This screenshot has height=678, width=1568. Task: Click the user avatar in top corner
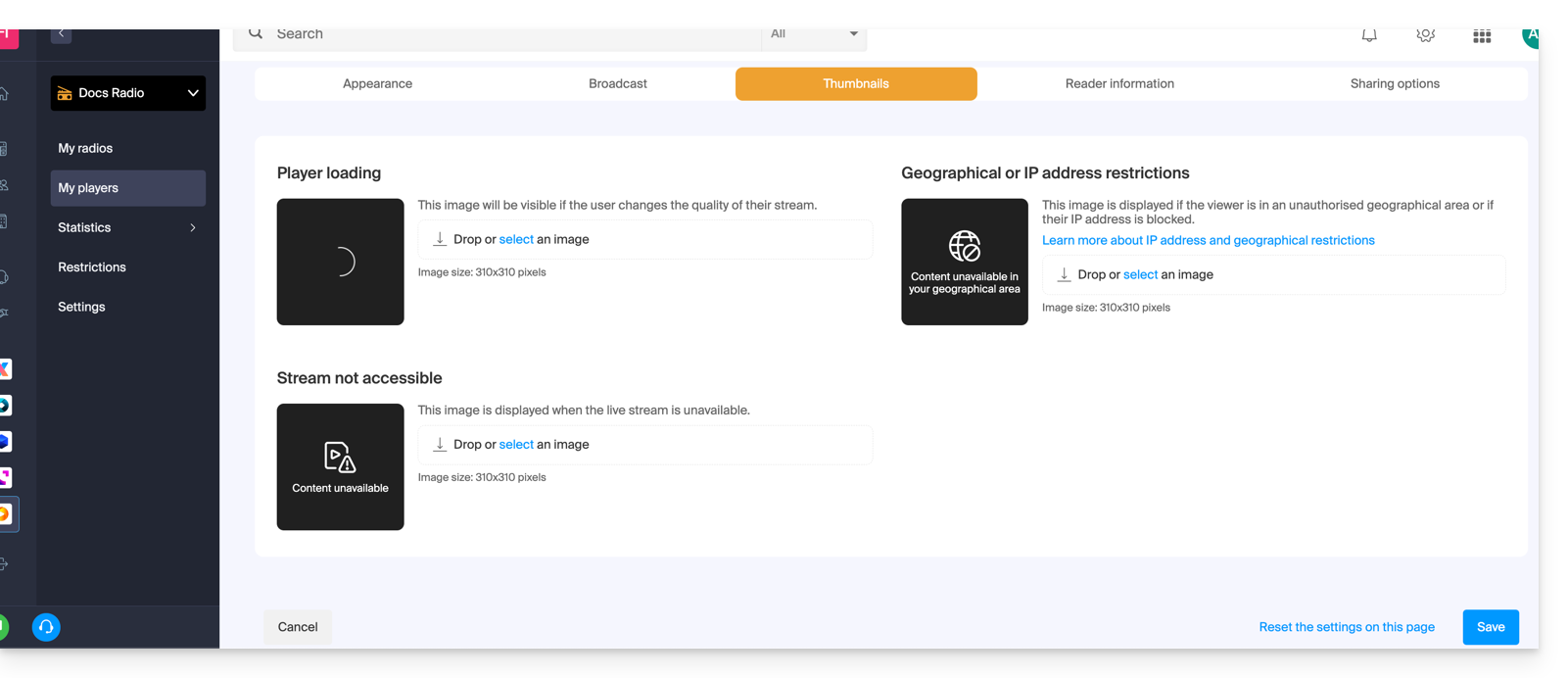[x=1530, y=36]
